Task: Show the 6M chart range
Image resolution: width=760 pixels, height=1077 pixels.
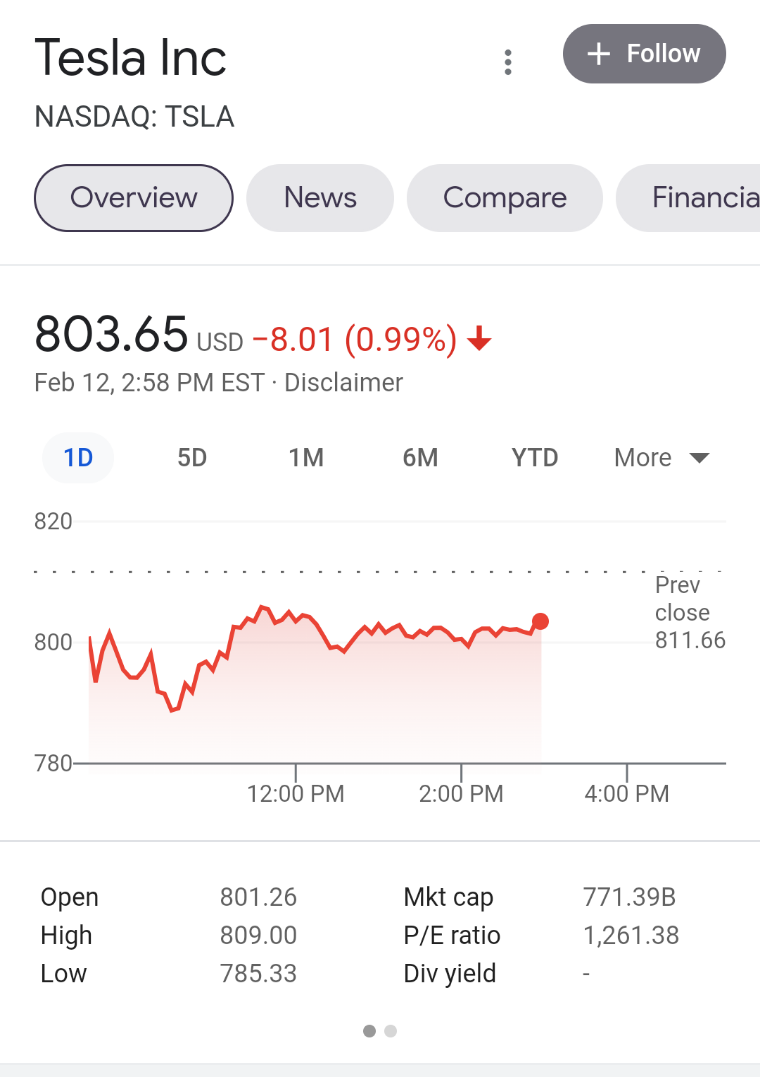Action: coord(420,457)
